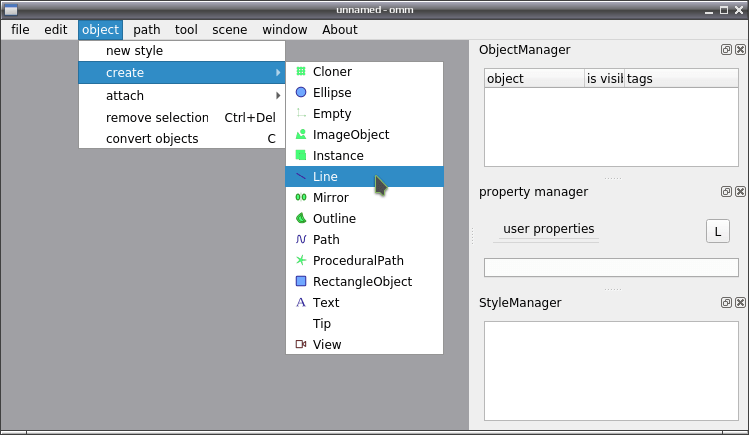Create a Path object
Screen dimensions: 749x435
point(364,240)
